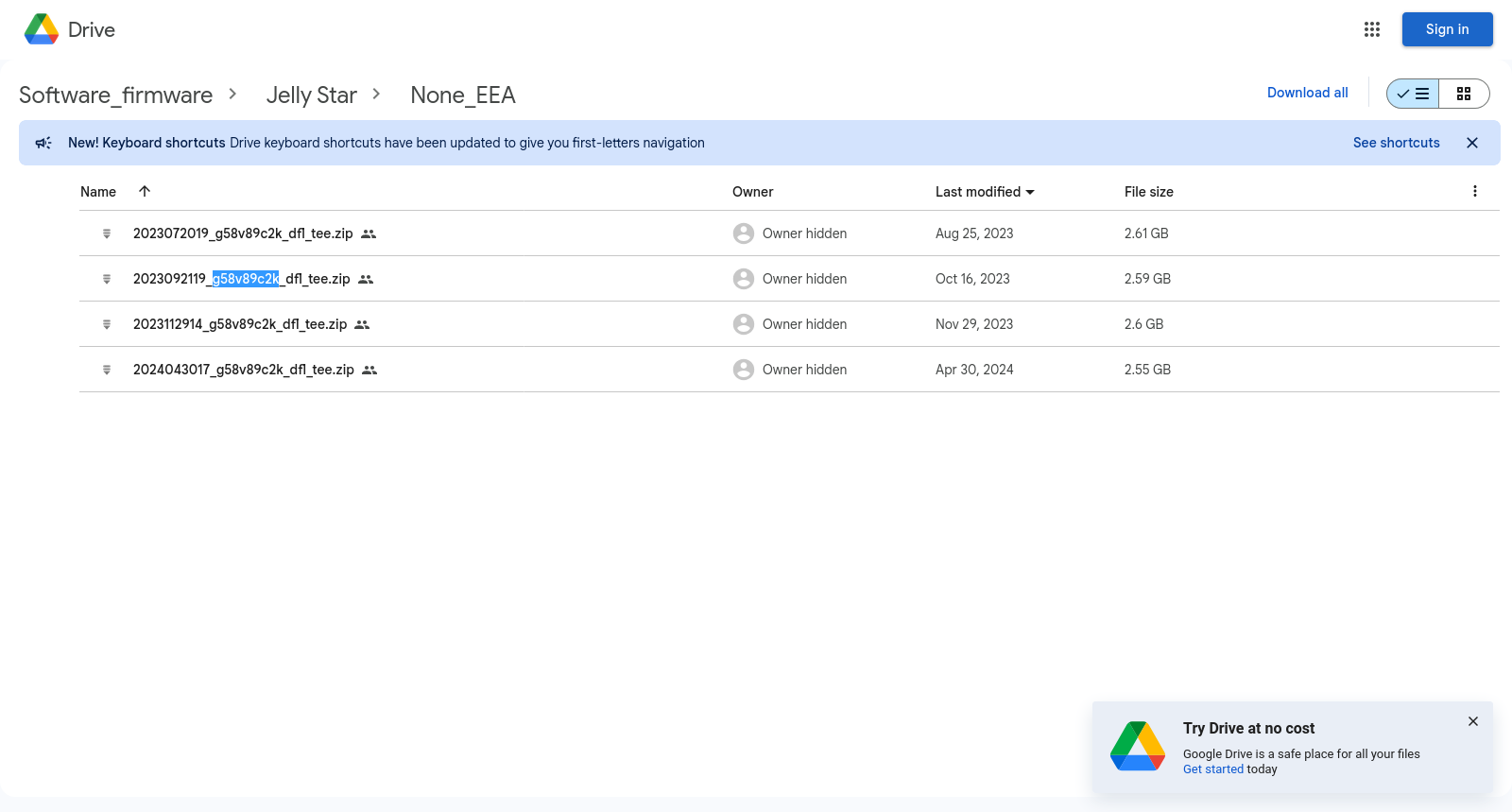The width and height of the screenshot is (1512, 812).
Task: Reverse the Name sort direction arrow
Action: [x=145, y=192]
